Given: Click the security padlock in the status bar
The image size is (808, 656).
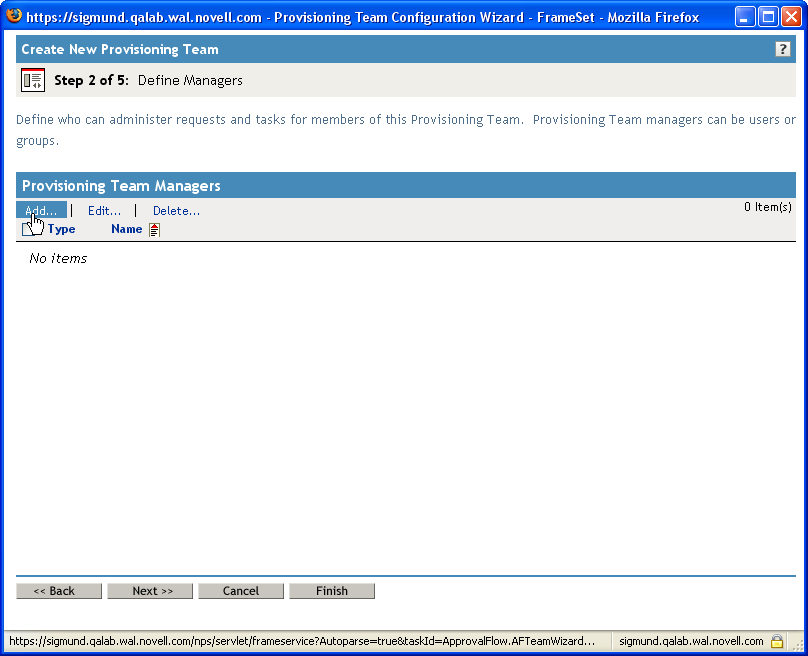Looking at the screenshot, I should click(x=777, y=641).
